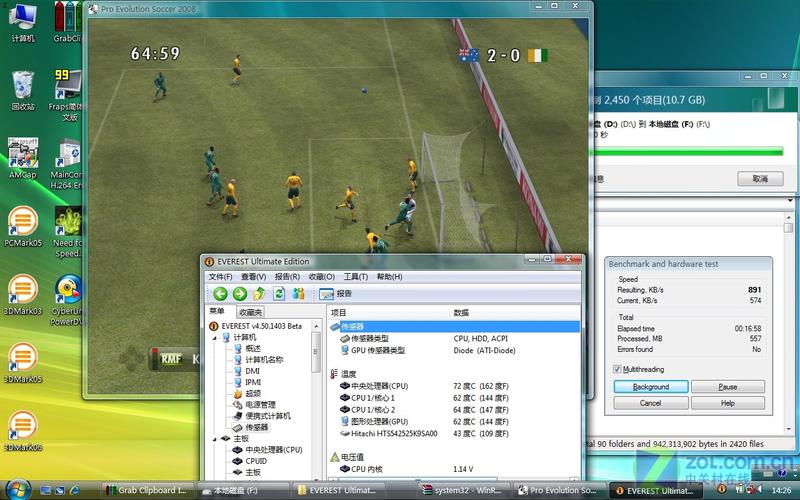Click the EVEREST tree vertical scrollbar thumb
800x500 pixels.
click(x=316, y=352)
